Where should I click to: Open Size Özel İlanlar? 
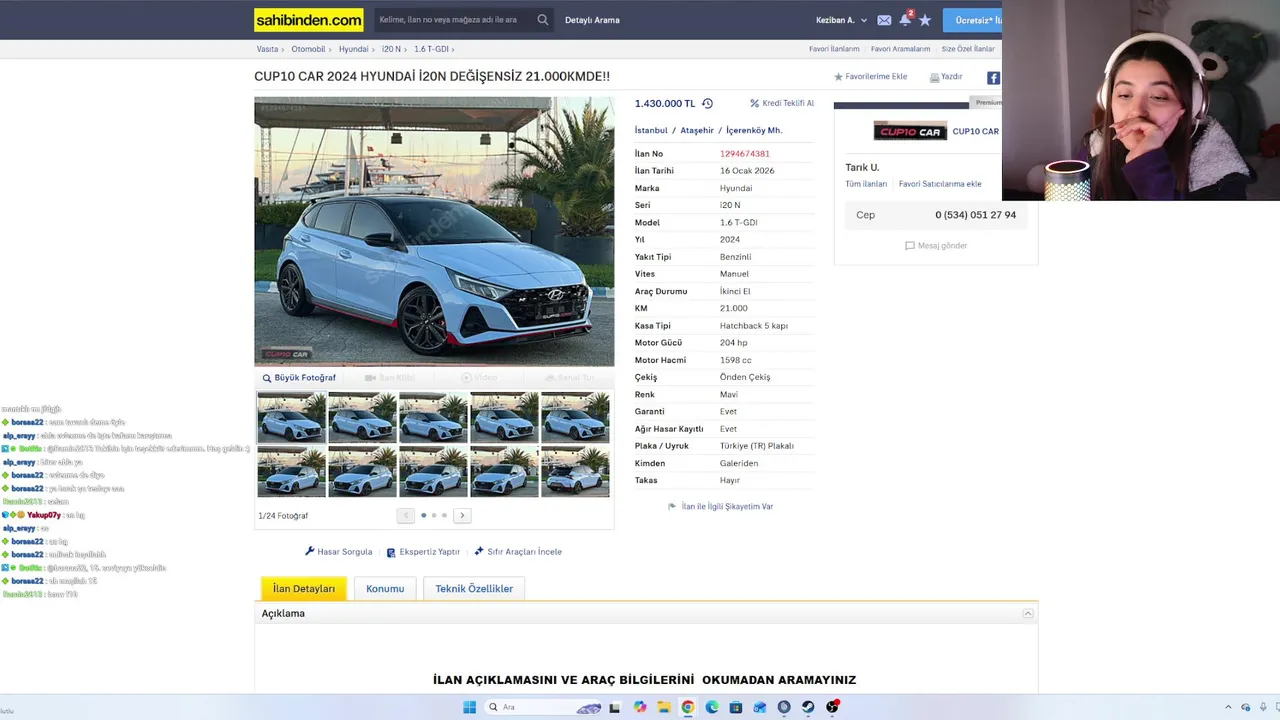pos(968,49)
